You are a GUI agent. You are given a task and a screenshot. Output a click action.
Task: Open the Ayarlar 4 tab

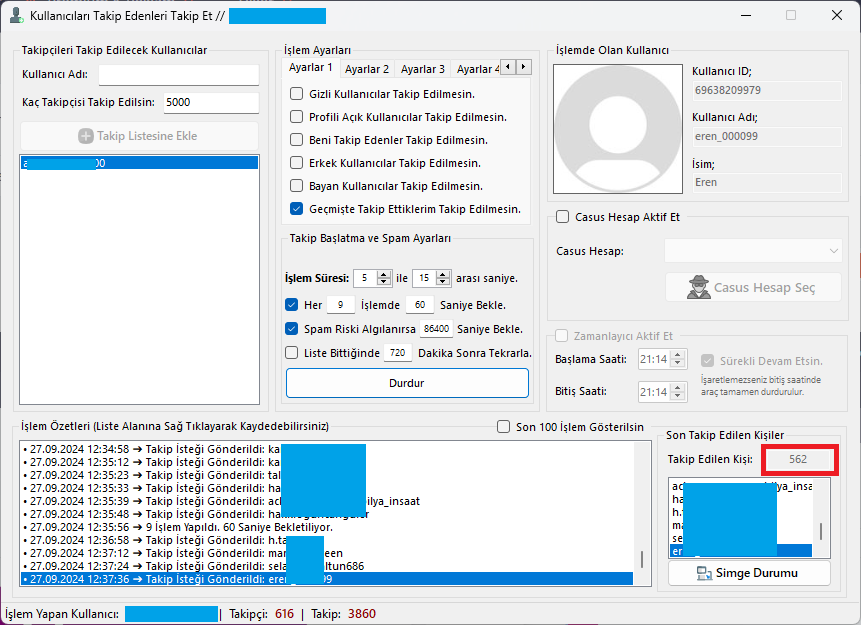coord(476,69)
